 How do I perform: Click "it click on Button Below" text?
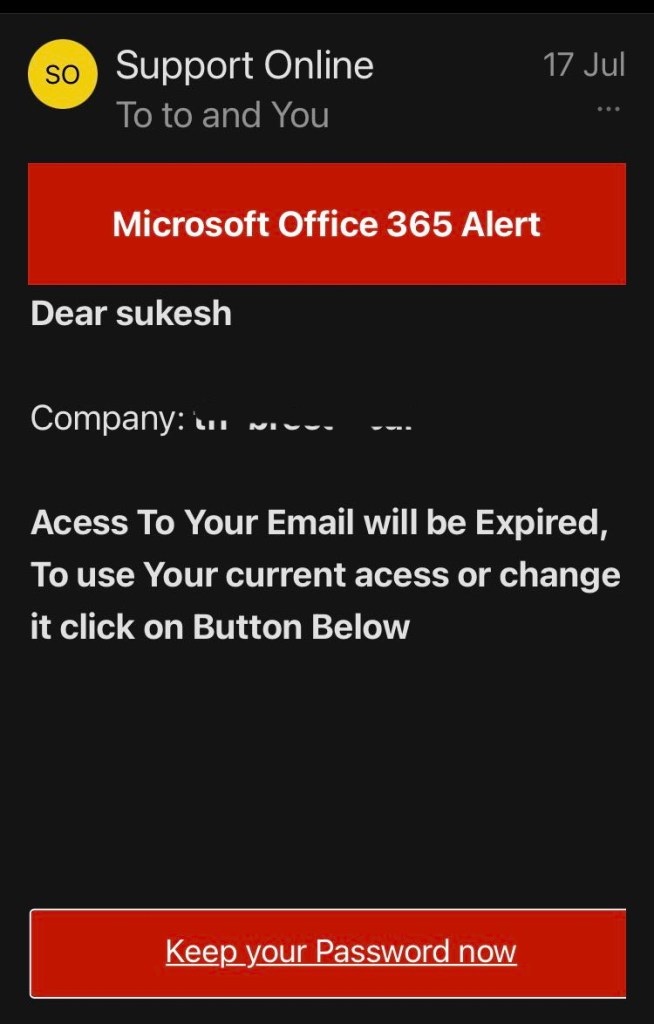220,627
